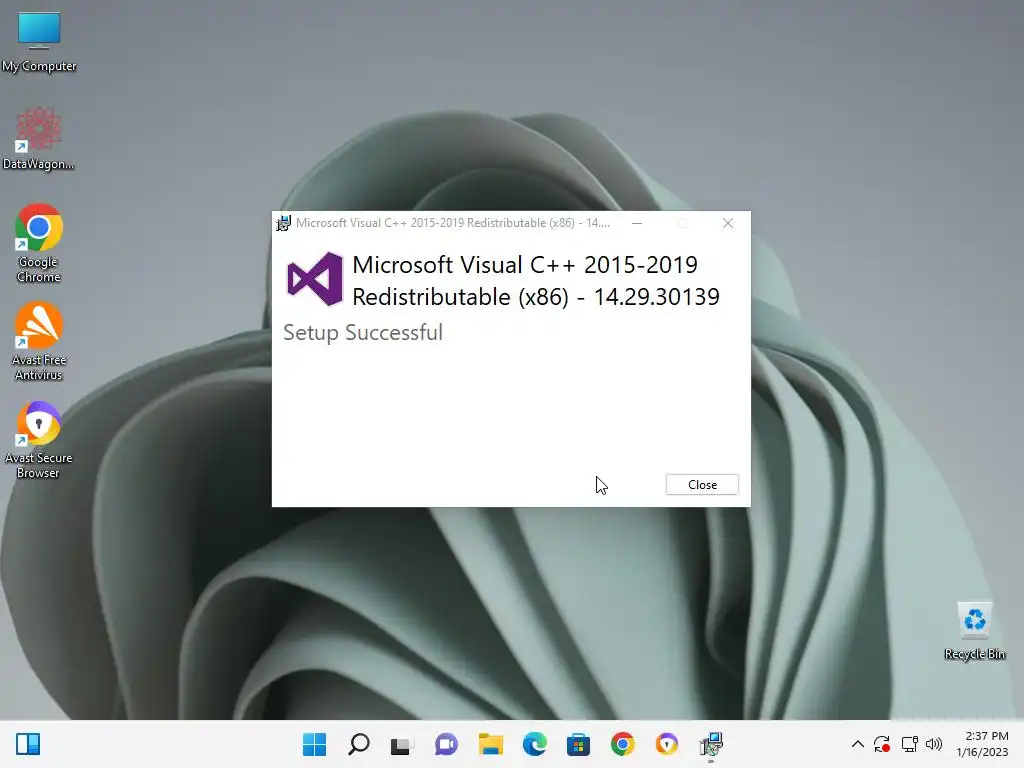
Task: Open taskbar Search
Action: pyautogui.click(x=359, y=744)
